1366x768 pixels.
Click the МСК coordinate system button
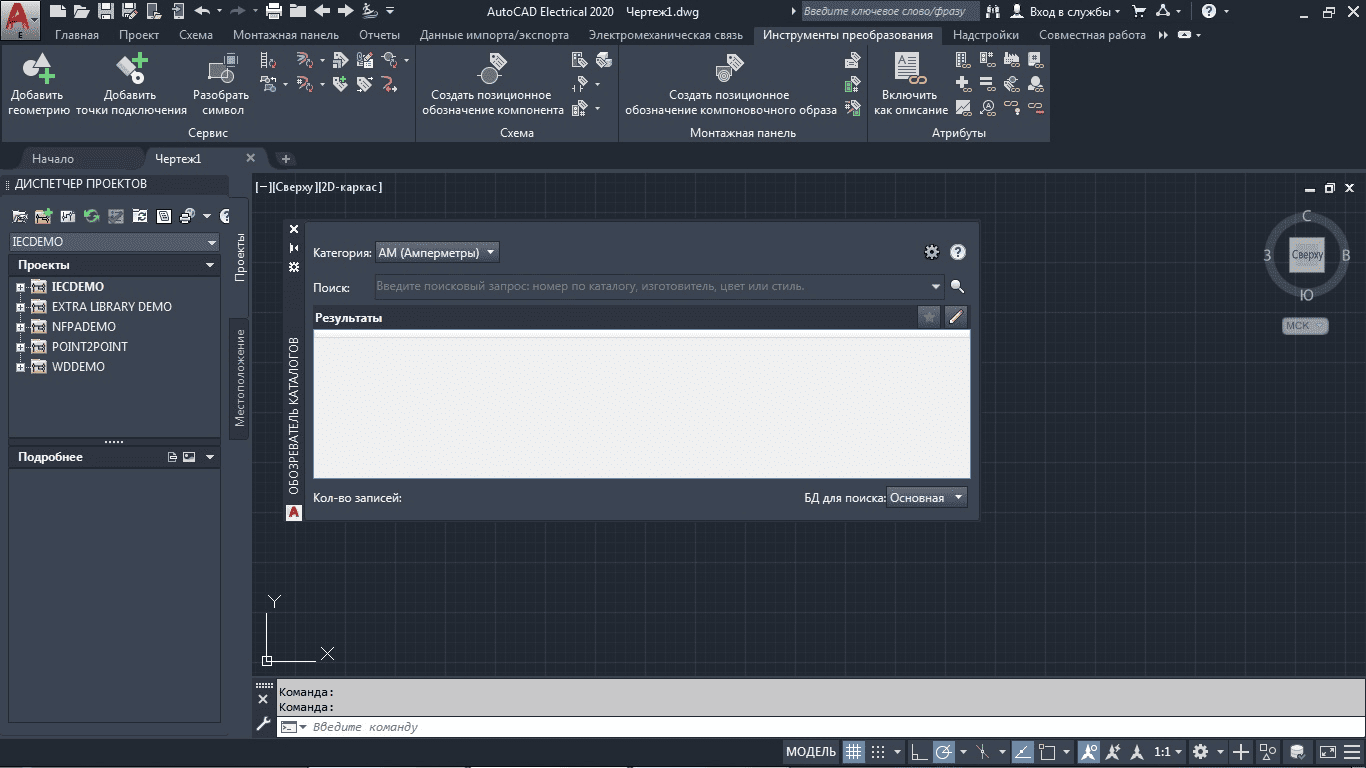[x=1305, y=325]
